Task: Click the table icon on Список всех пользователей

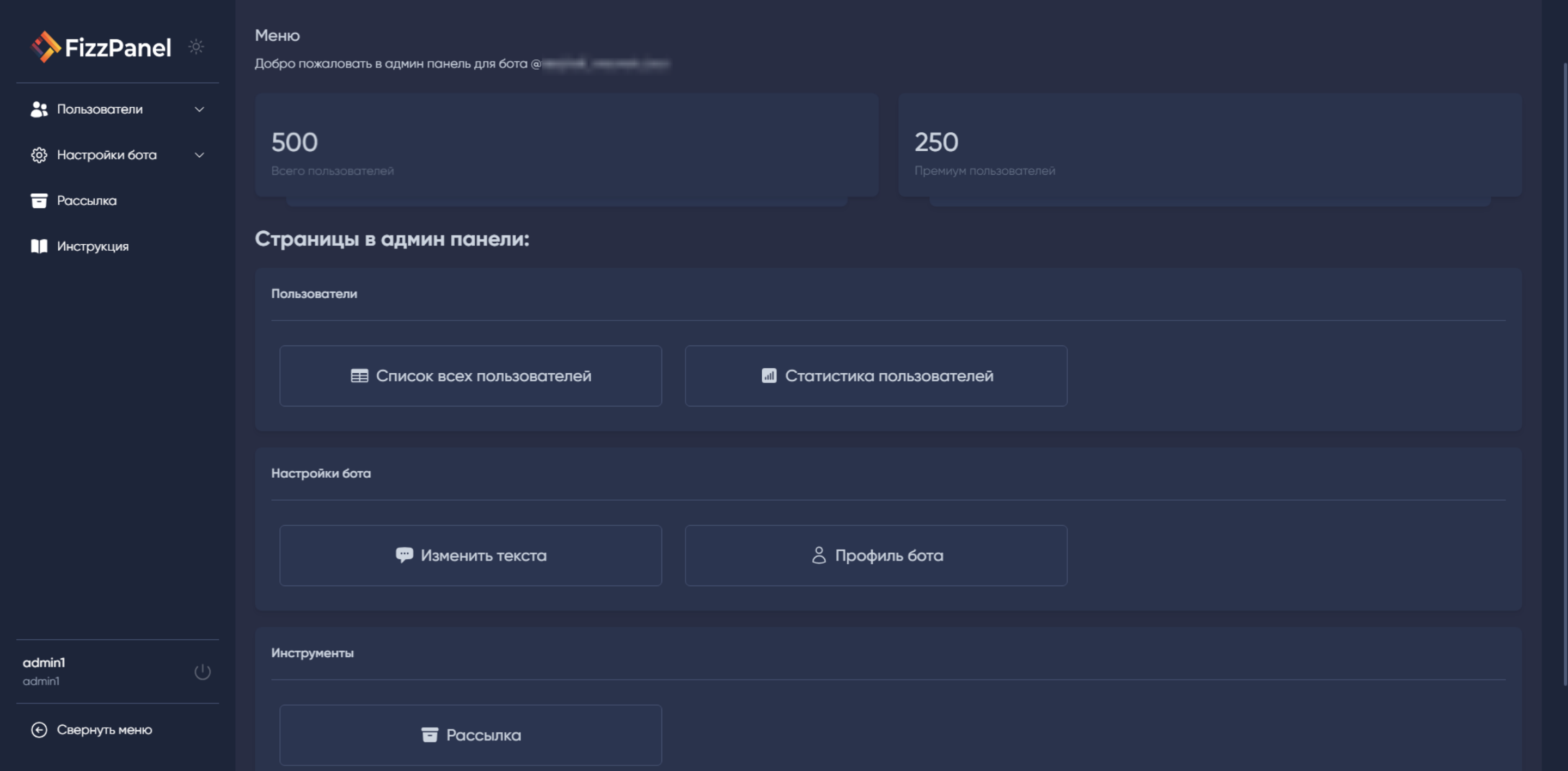Action: point(360,375)
